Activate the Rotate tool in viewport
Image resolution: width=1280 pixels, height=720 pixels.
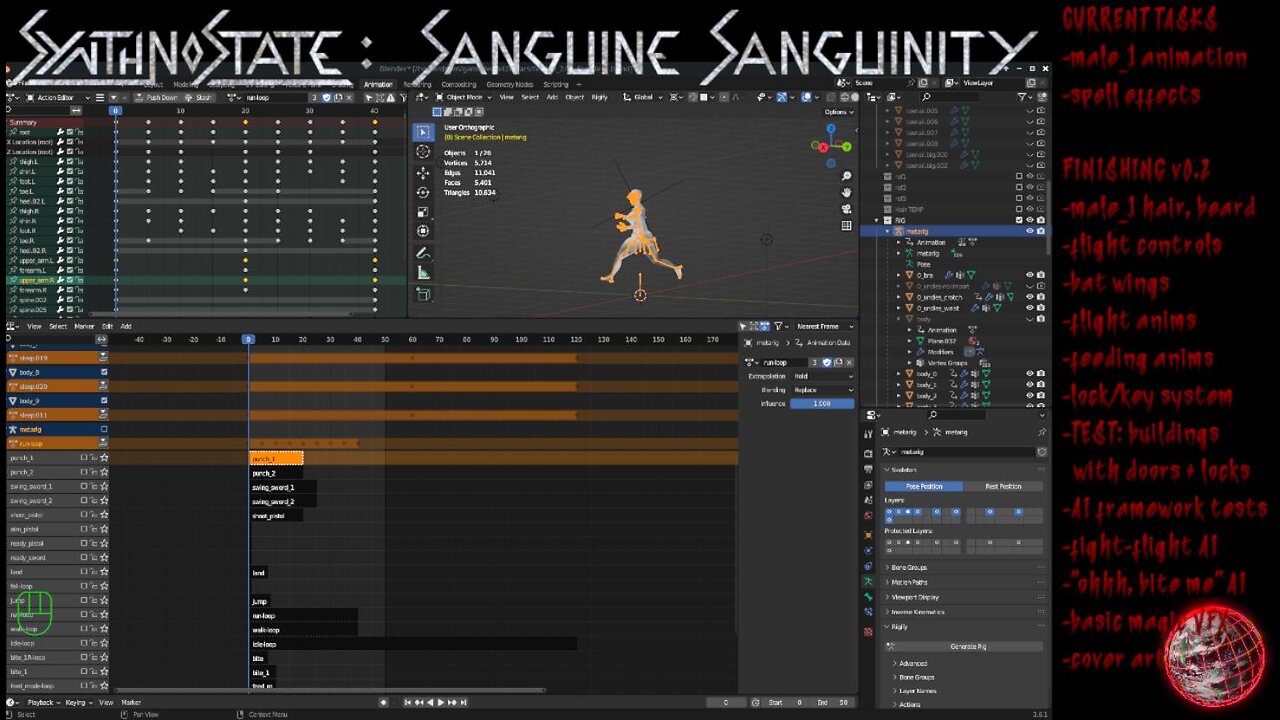[x=423, y=192]
